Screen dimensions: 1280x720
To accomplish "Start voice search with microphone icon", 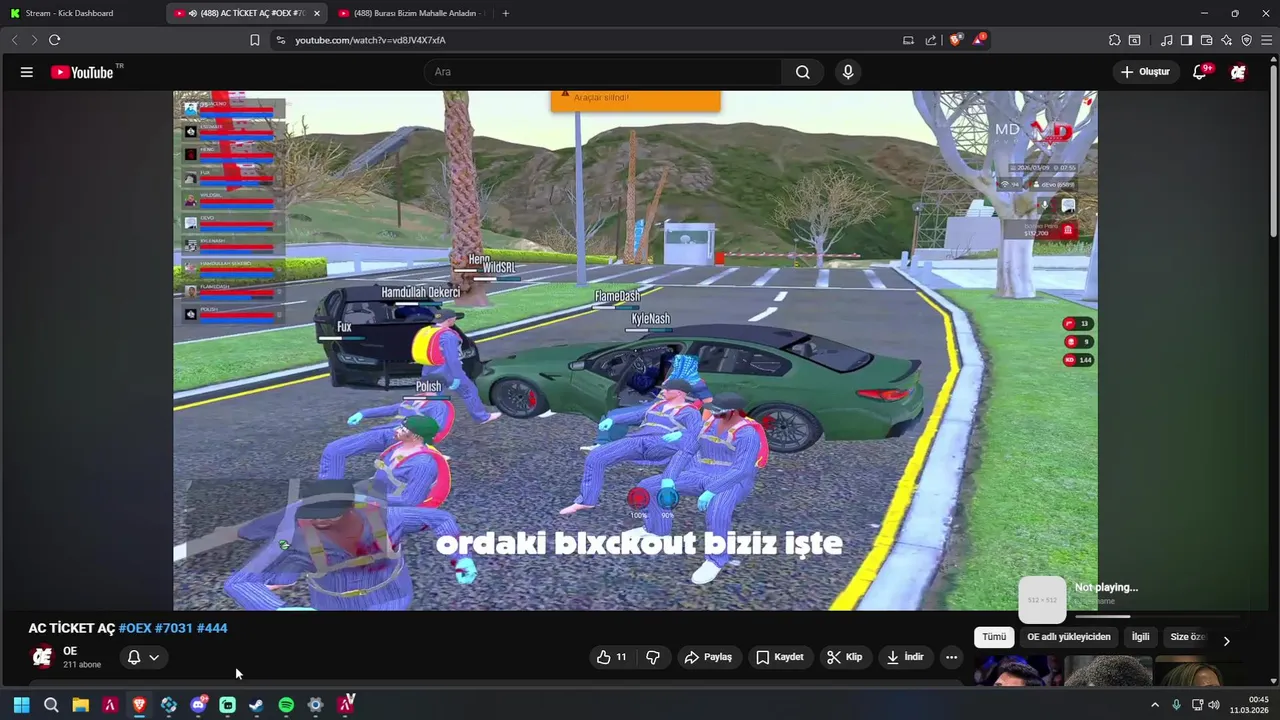I will (848, 72).
